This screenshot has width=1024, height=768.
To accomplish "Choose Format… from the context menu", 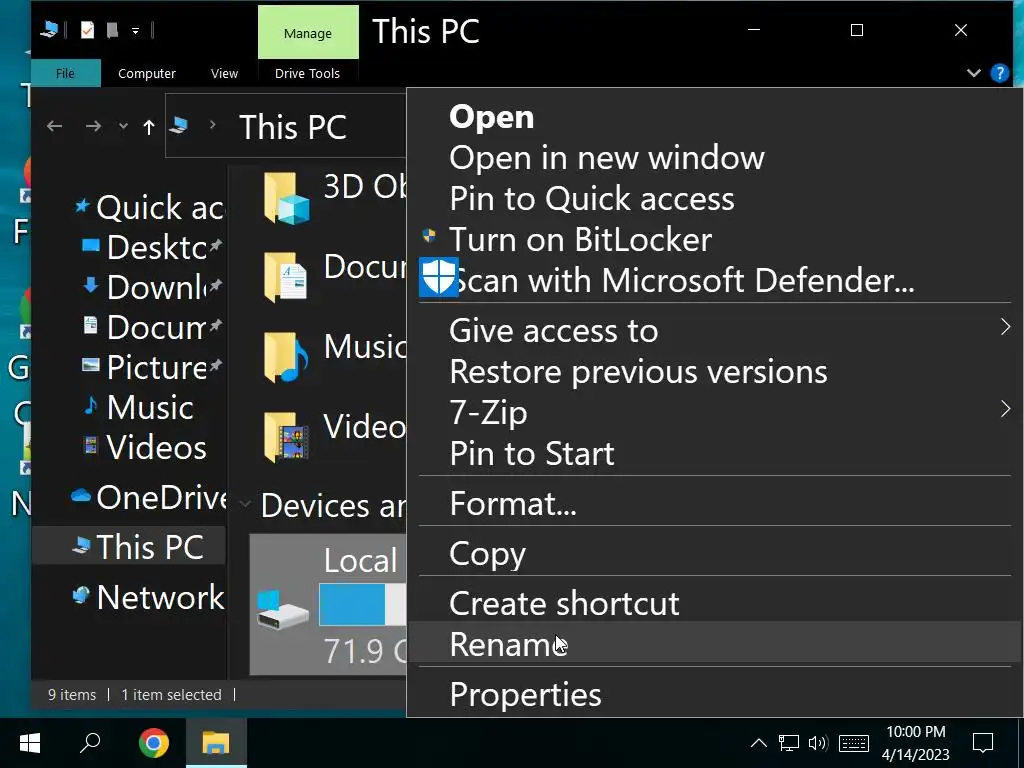I will (714, 504).
